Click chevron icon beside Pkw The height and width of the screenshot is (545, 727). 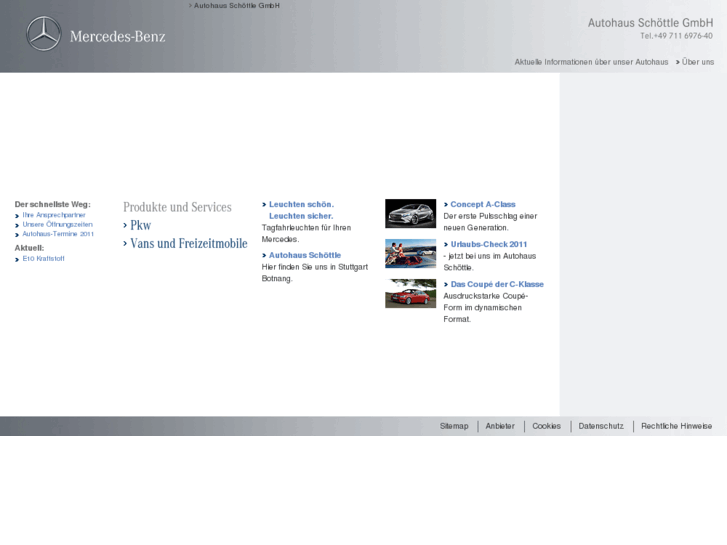point(125,225)
